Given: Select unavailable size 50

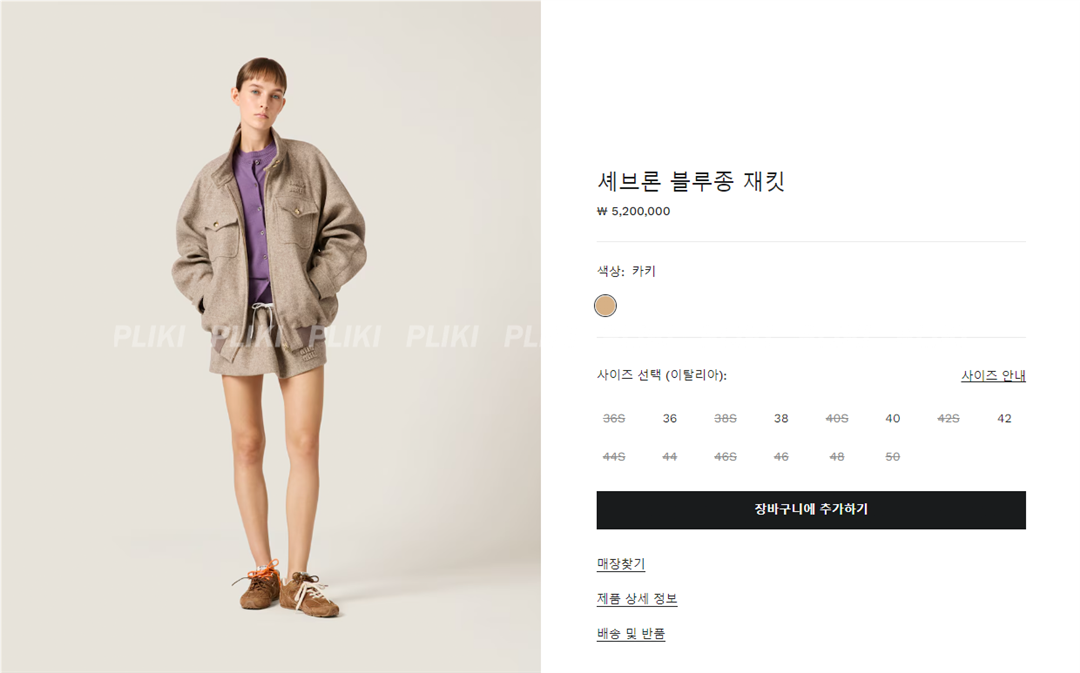Looking at the screenshot, I should click(893, 457).
